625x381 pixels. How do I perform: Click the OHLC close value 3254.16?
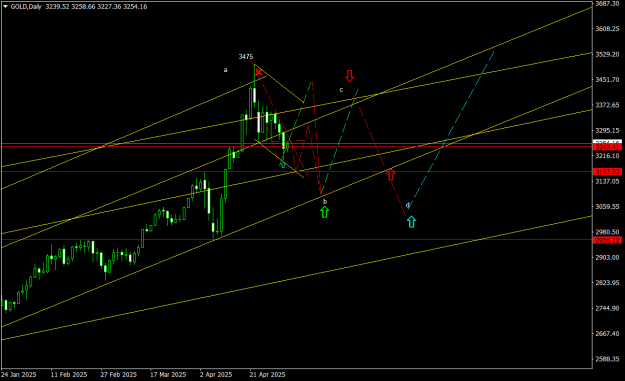point(136,6)
